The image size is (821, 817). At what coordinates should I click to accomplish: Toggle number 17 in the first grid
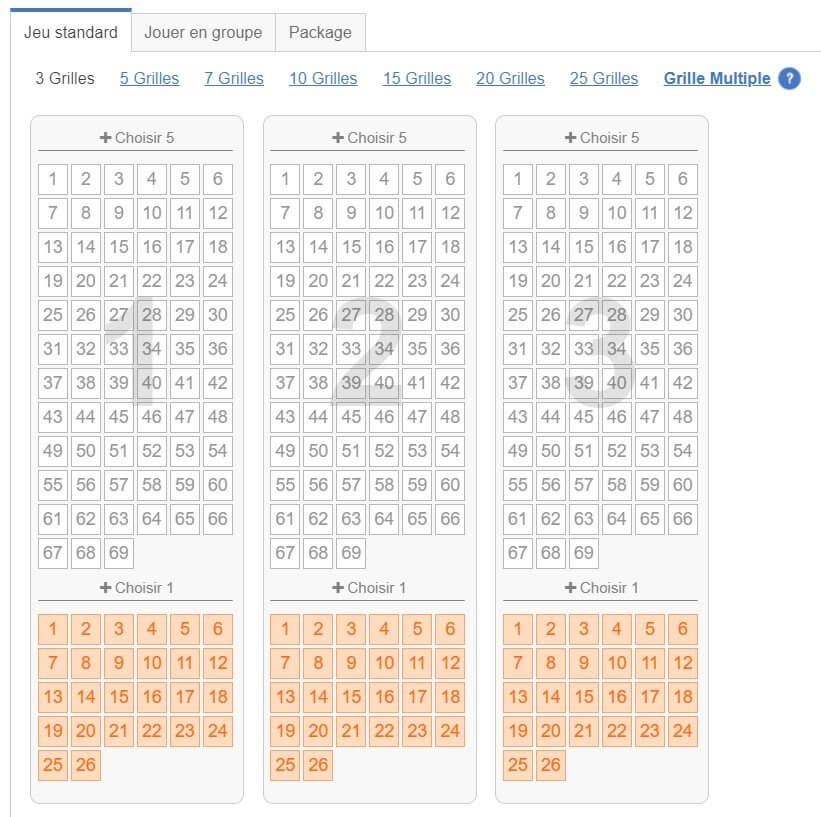185,247
